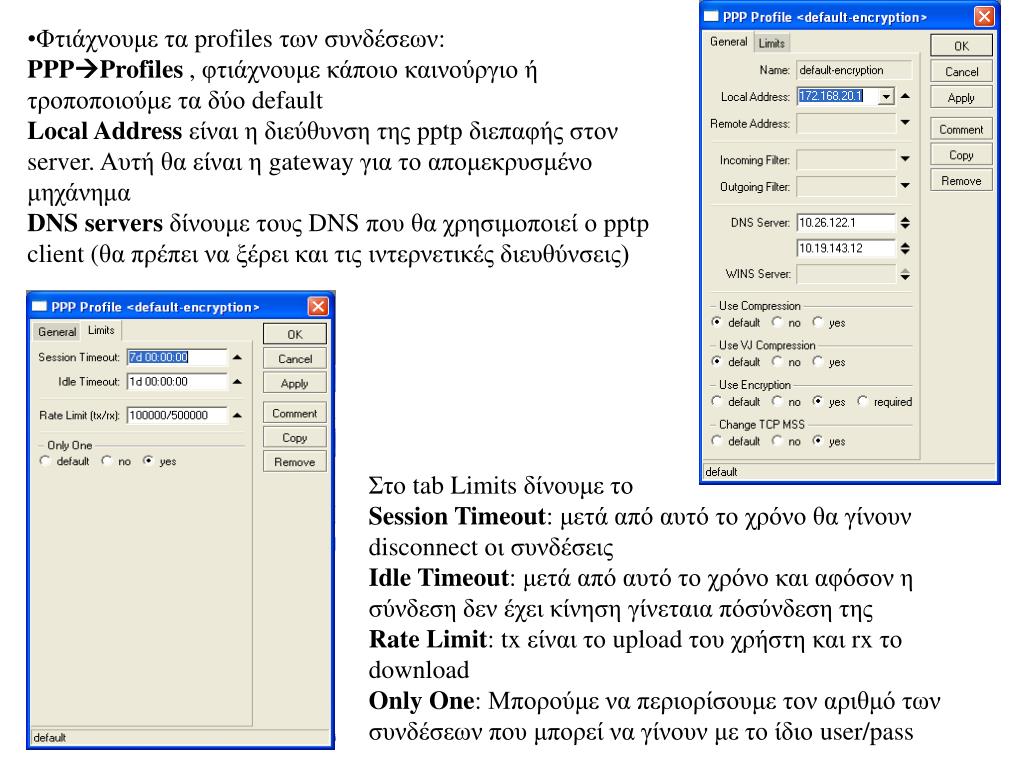Click the Session Timeout field 7d 00:00:00

(x=177, y=357)
